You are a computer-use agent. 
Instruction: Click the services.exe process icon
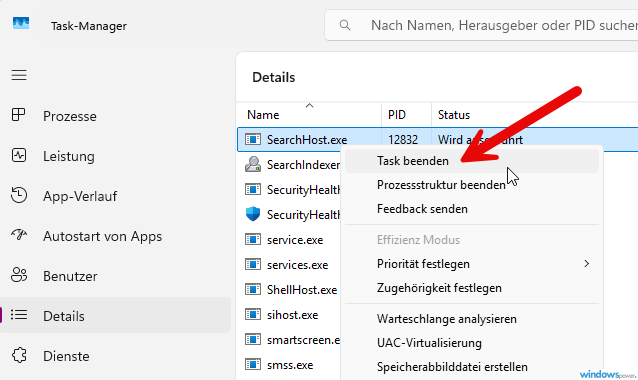pyautogui.click(x=253, y=264)
